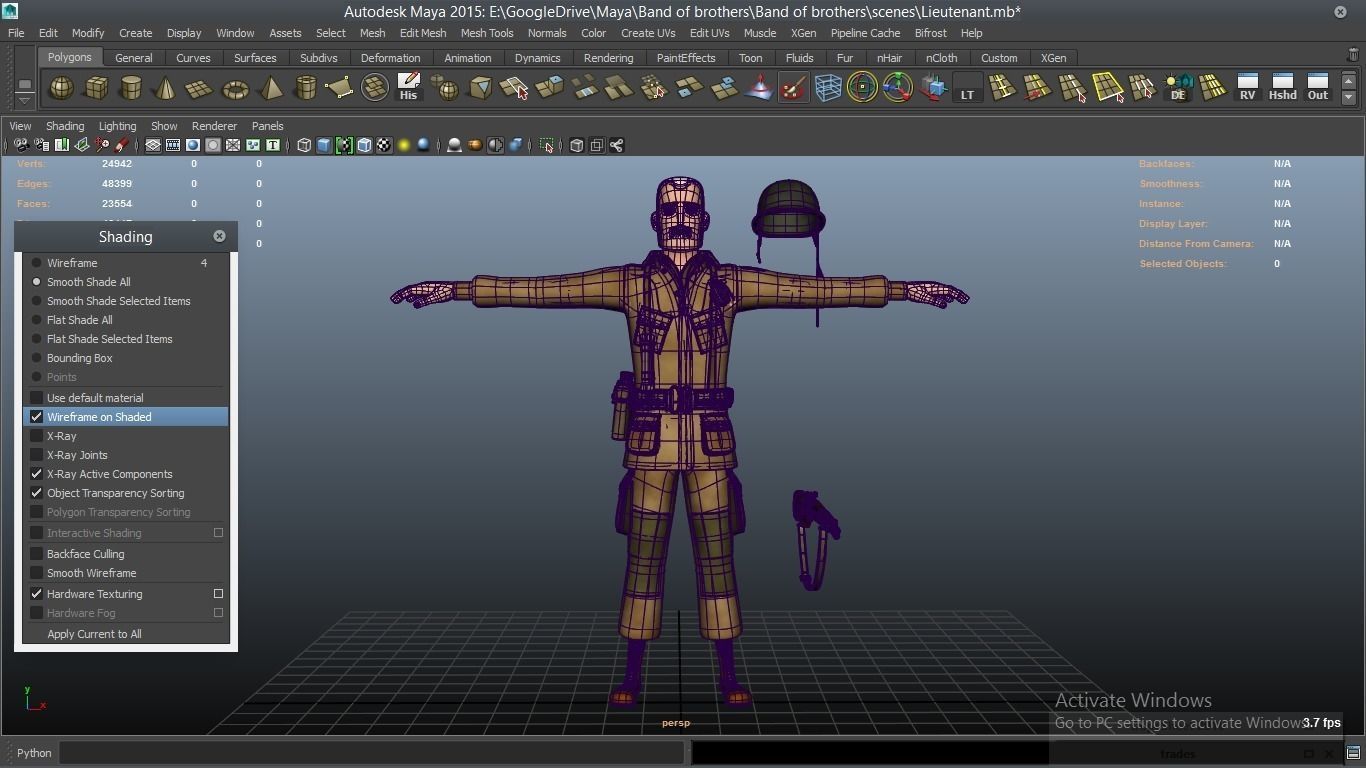Uncheck Wireframe on Shaded
1366x768 pixels.
pyautogui.click(x=37, y=417)
